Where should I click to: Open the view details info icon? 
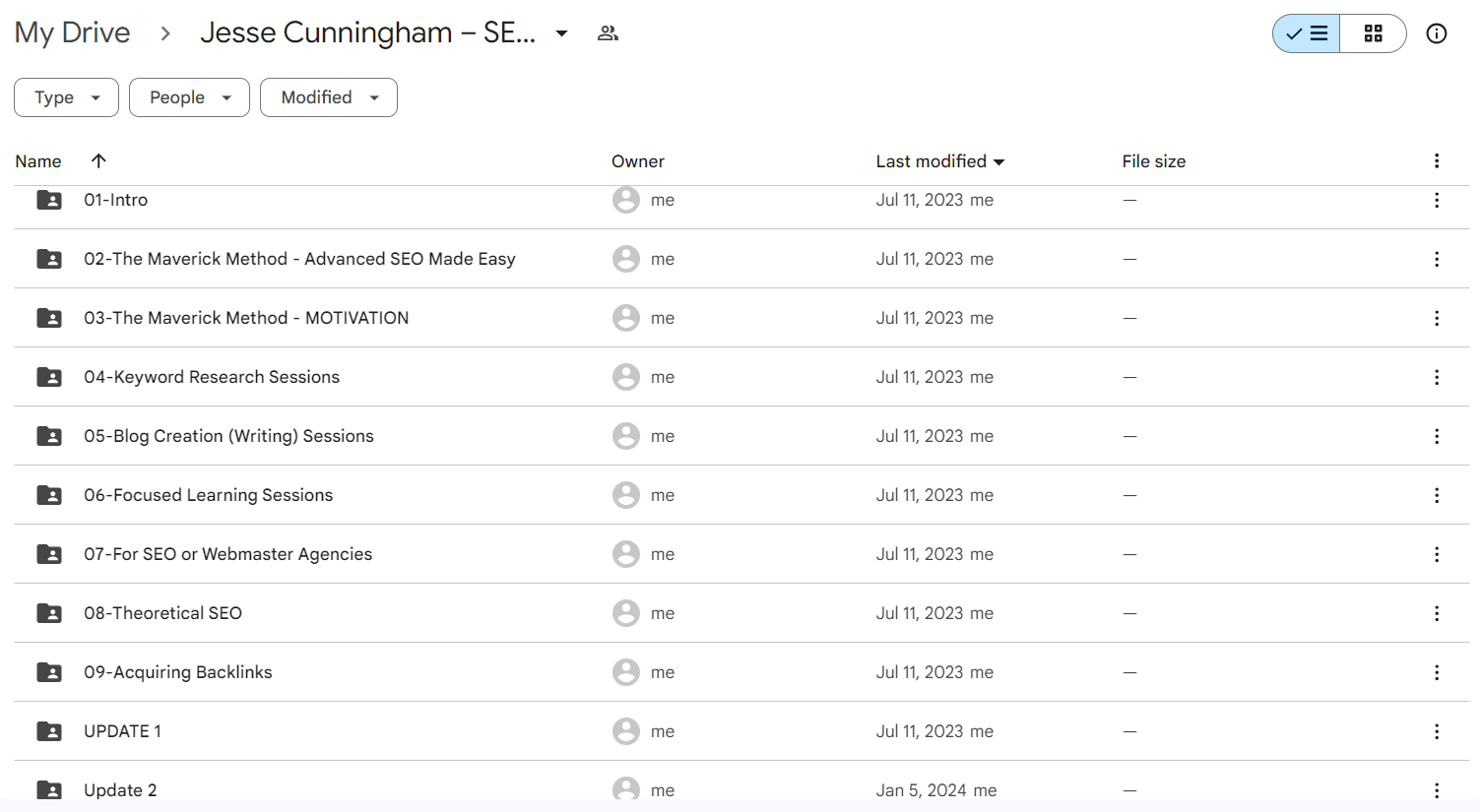tap(1437, 33)
